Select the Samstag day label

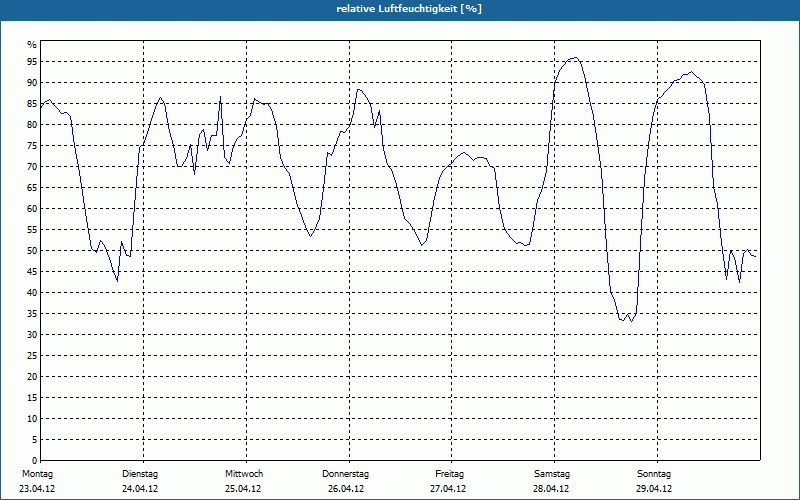552,474
